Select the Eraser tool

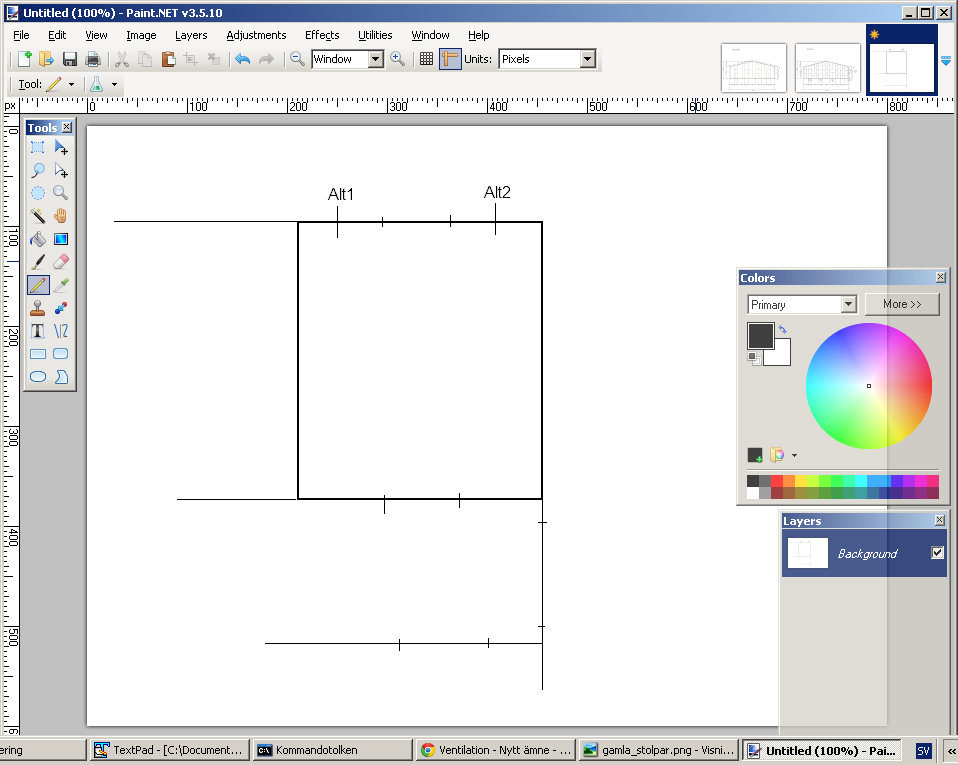click(x=60, y=262)
